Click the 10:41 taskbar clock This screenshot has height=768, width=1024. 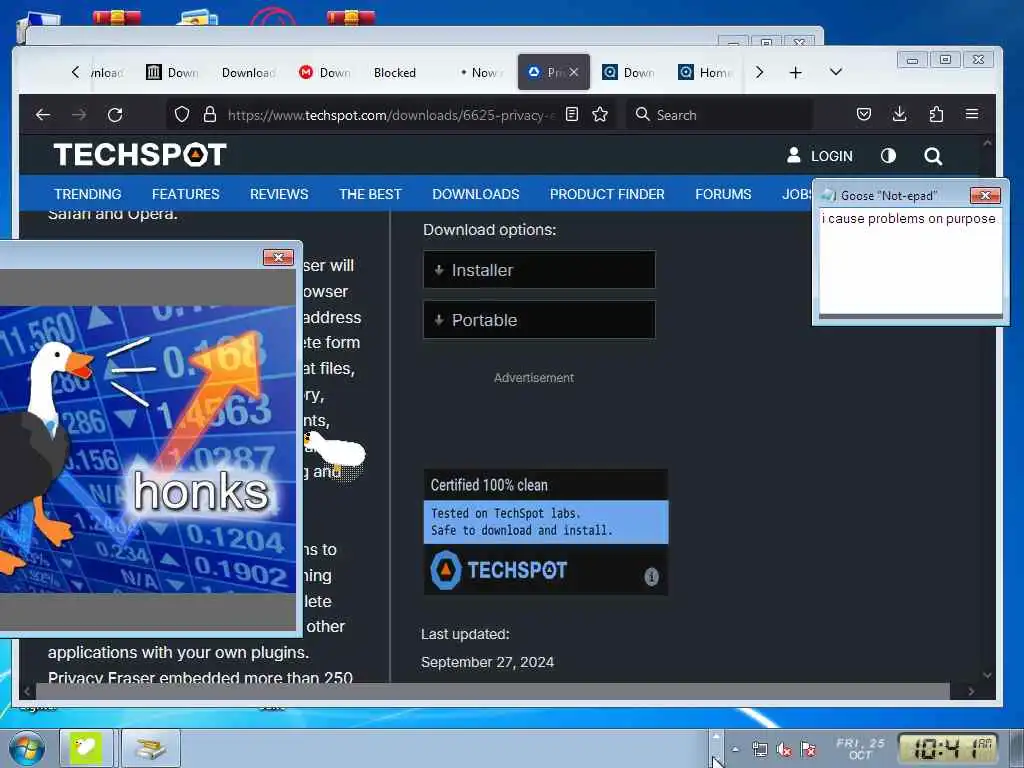point(948,748)
